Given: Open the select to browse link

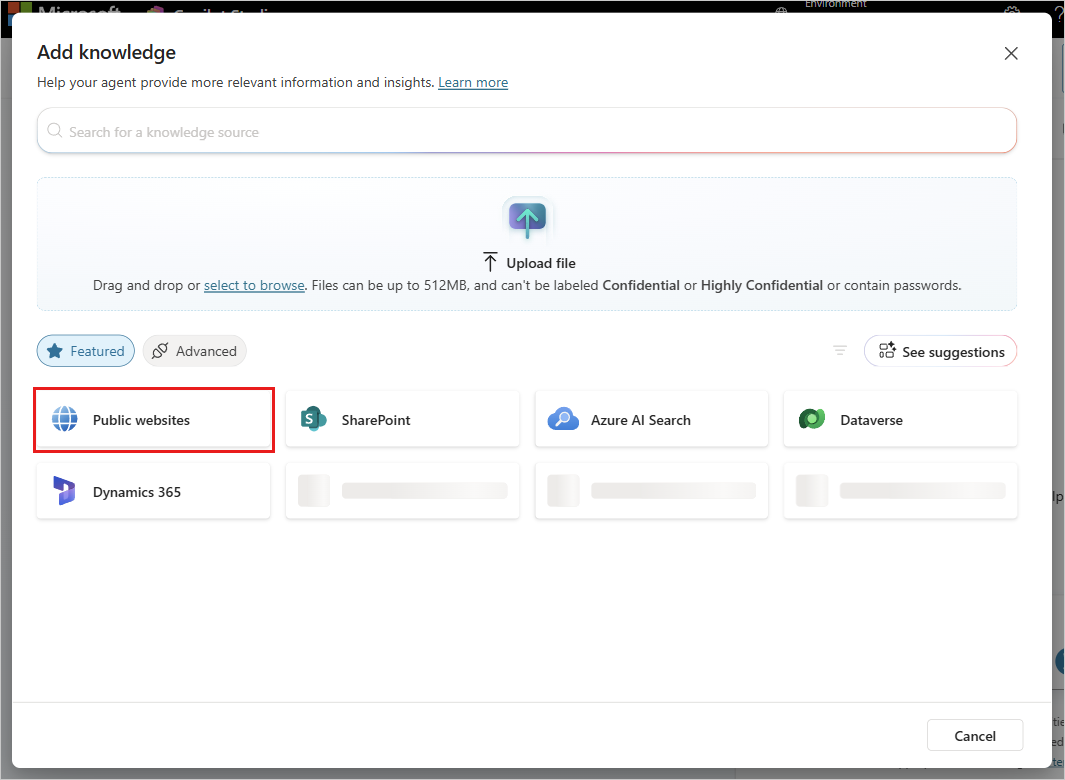Looking at the screenshot, I should (254, 285).
